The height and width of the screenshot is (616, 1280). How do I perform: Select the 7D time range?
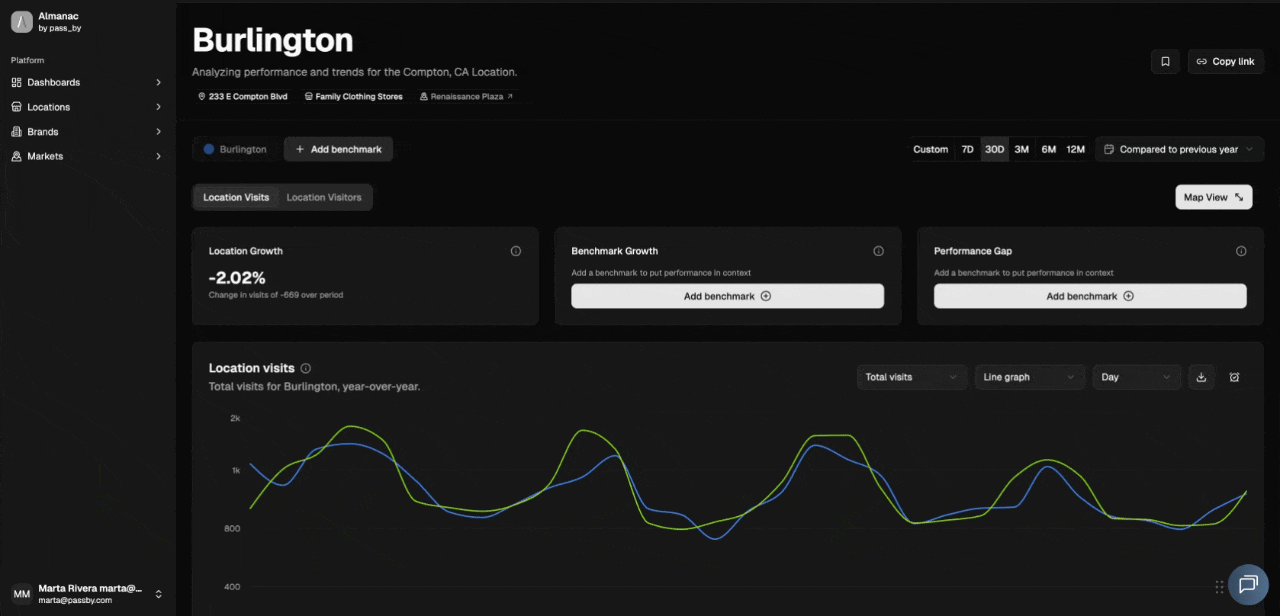click(967, 149)
